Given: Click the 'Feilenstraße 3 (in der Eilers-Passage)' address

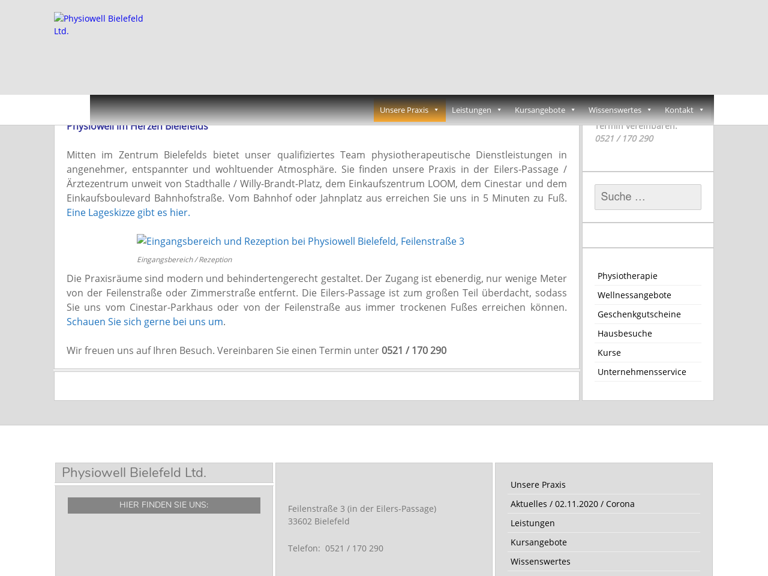Looking at the screenshot, I should [362, 508].
